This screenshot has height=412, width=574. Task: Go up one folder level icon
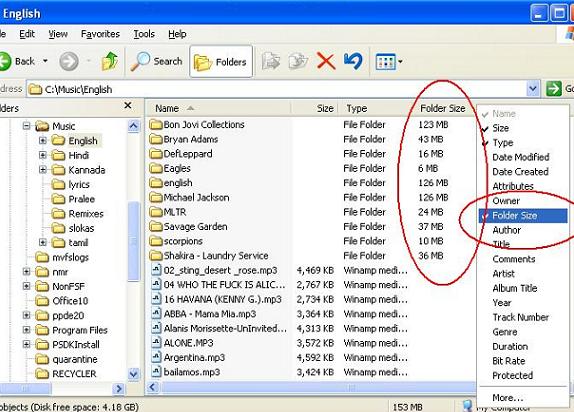click(x=110, y=61)
